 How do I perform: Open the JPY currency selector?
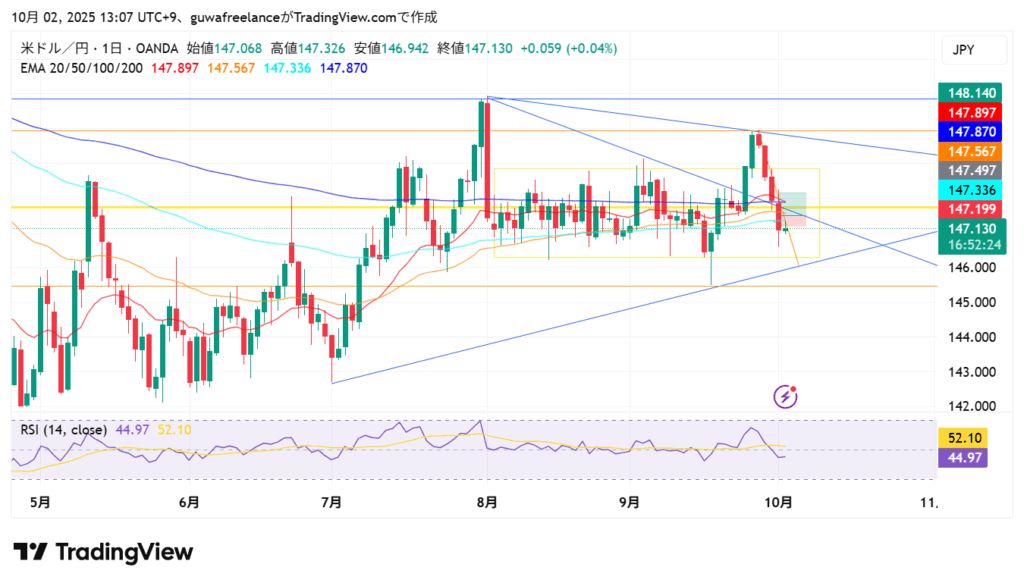pos(964,50)
